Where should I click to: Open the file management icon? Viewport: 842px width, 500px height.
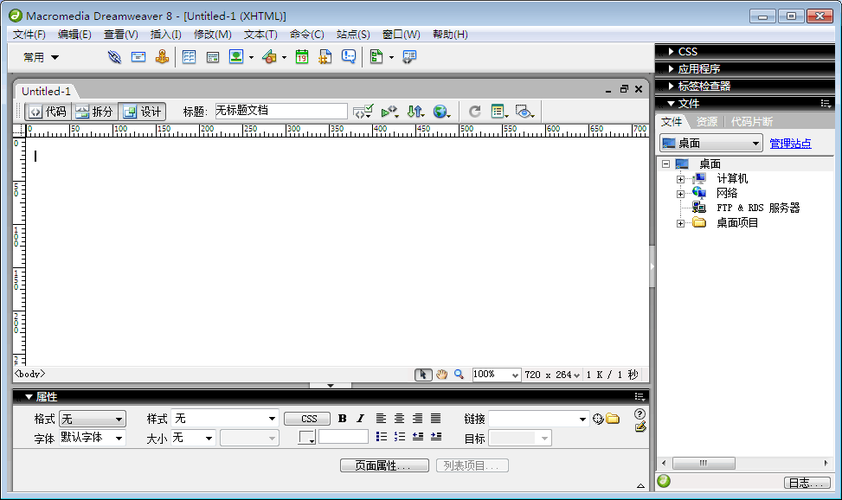tap(415, 112)
